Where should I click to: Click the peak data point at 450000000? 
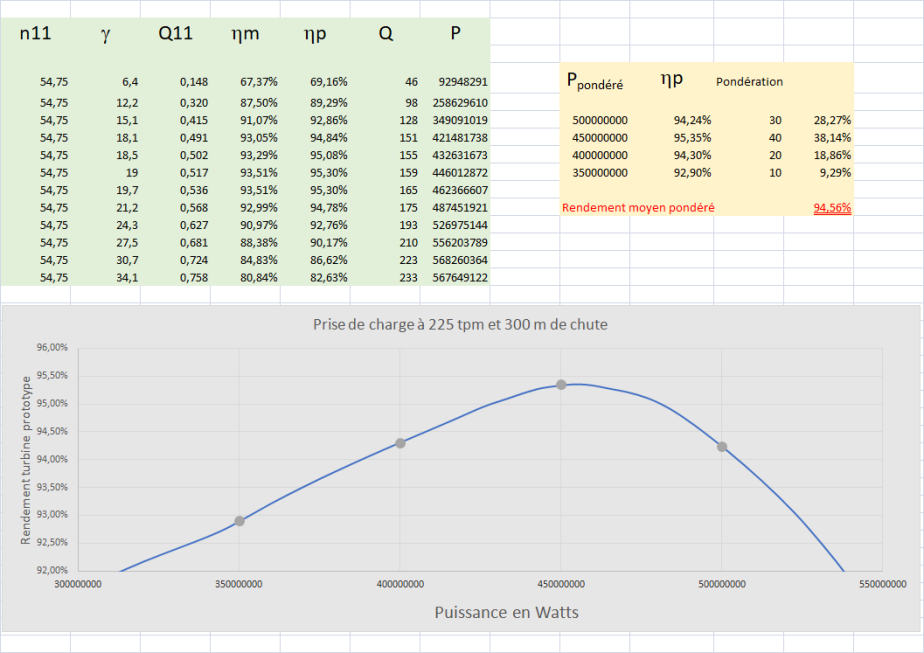[561, 385]
